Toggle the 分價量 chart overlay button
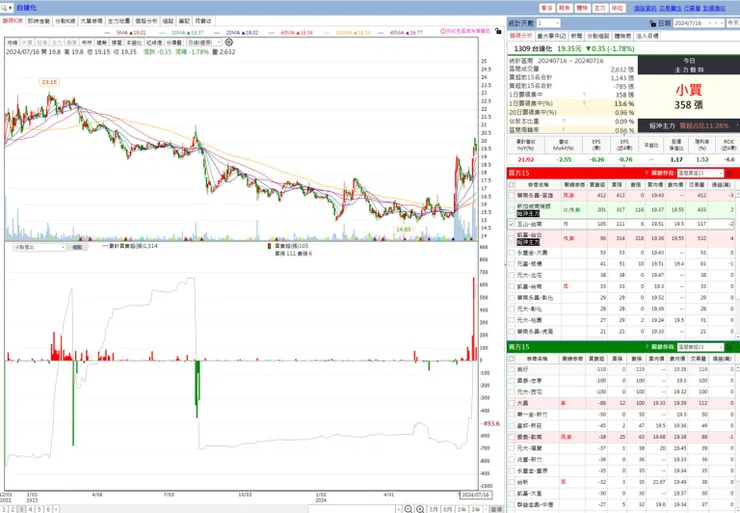 tap(174, 42)
